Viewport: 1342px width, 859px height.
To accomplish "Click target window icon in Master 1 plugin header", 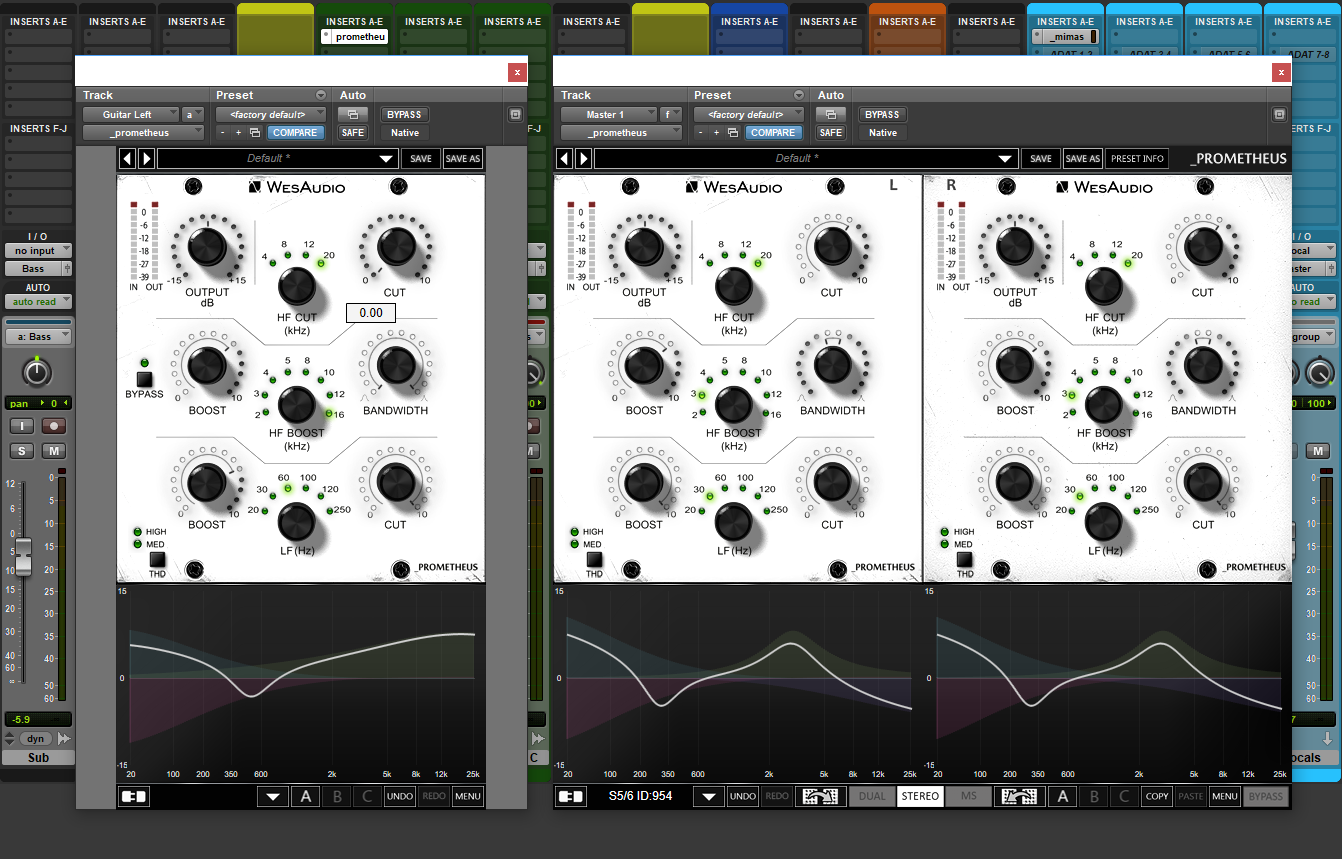I will pyautogui.click(x=1278, y=115).
